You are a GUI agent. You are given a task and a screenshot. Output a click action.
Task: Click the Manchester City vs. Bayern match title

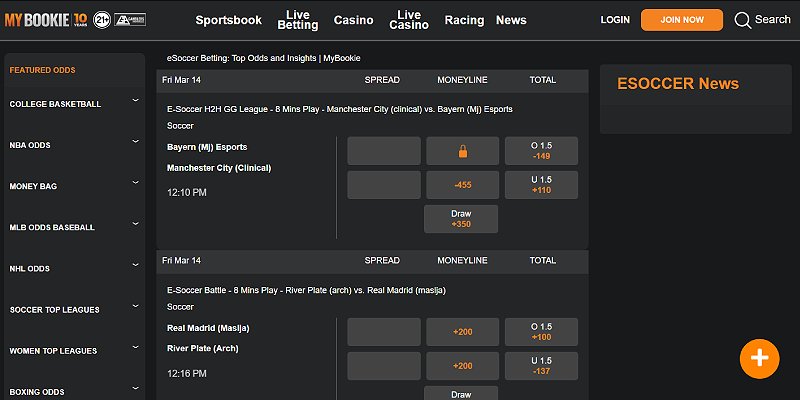click(x=340, y=109)
